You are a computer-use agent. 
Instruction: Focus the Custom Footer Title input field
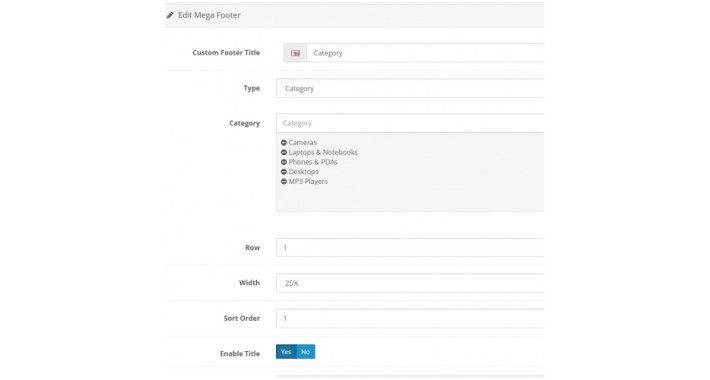point(425,53)
